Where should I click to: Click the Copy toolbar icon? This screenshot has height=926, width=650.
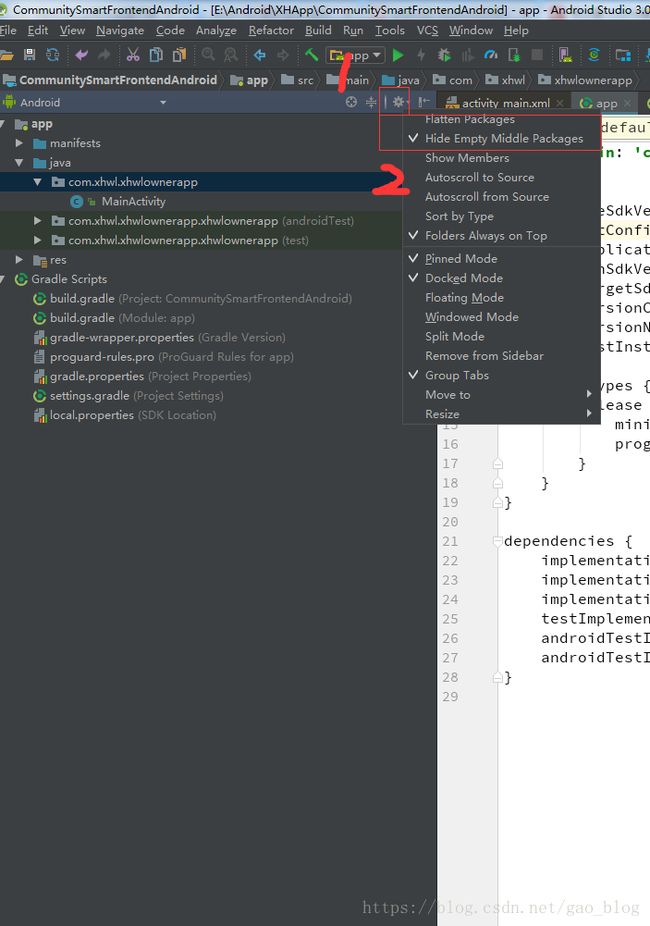(156, 55)
